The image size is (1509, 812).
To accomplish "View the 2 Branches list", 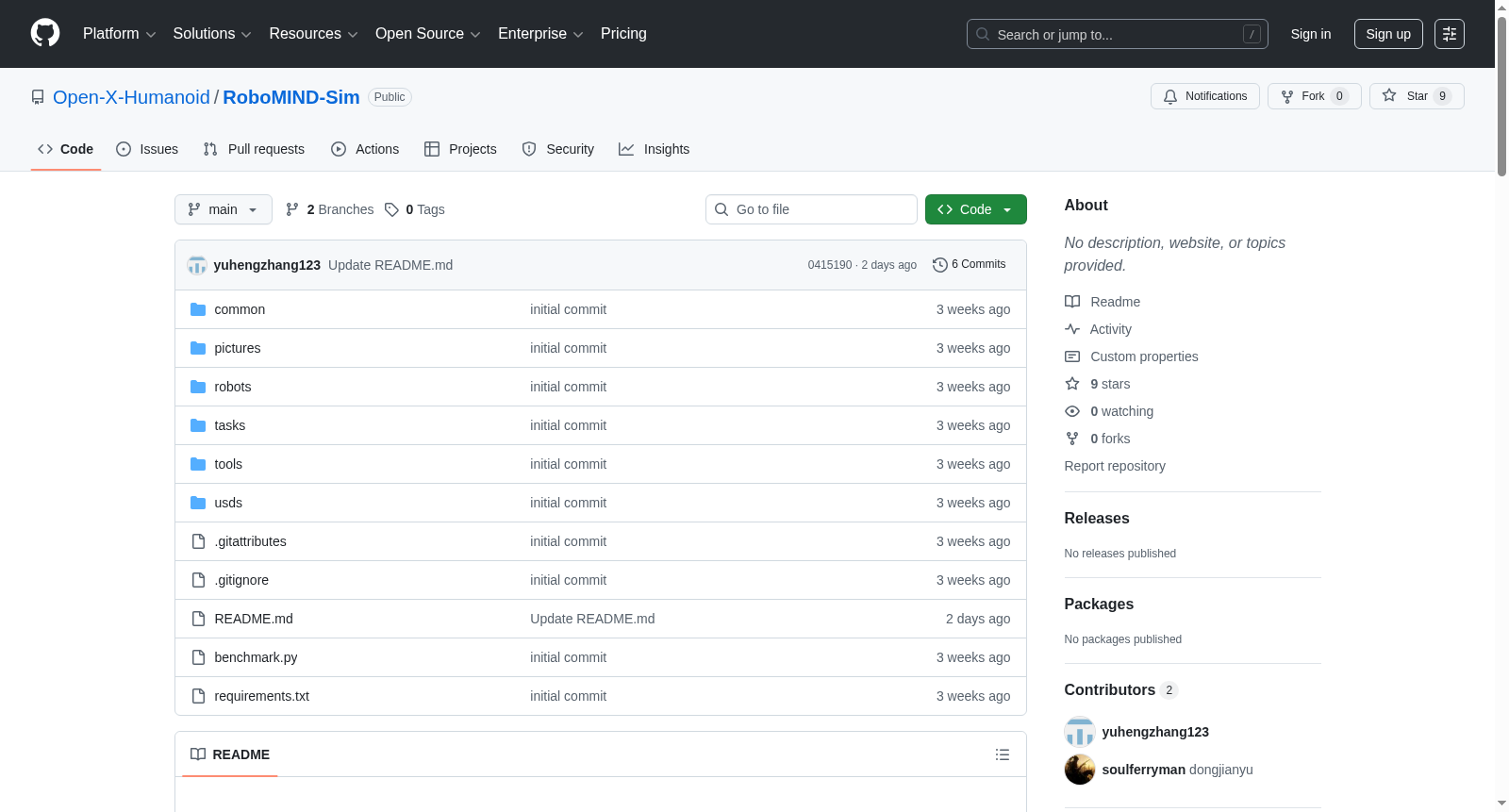I will [330, 209].
